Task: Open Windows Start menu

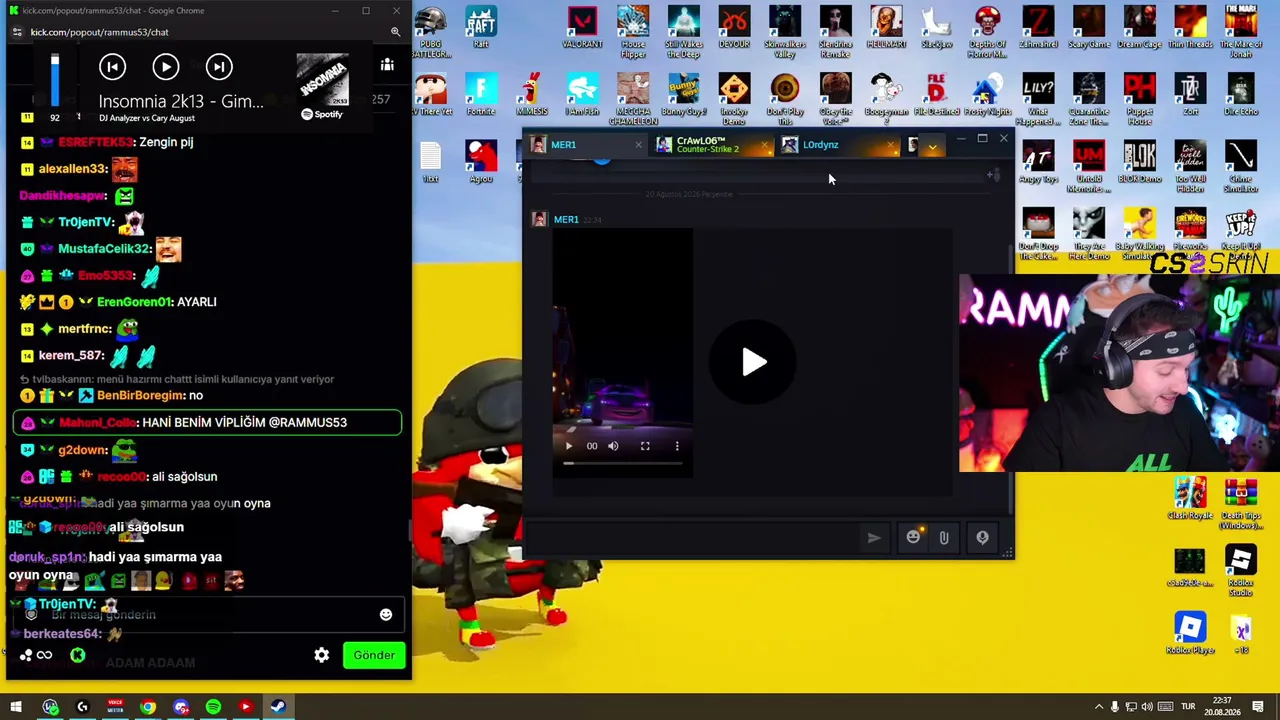Action: 16,707
